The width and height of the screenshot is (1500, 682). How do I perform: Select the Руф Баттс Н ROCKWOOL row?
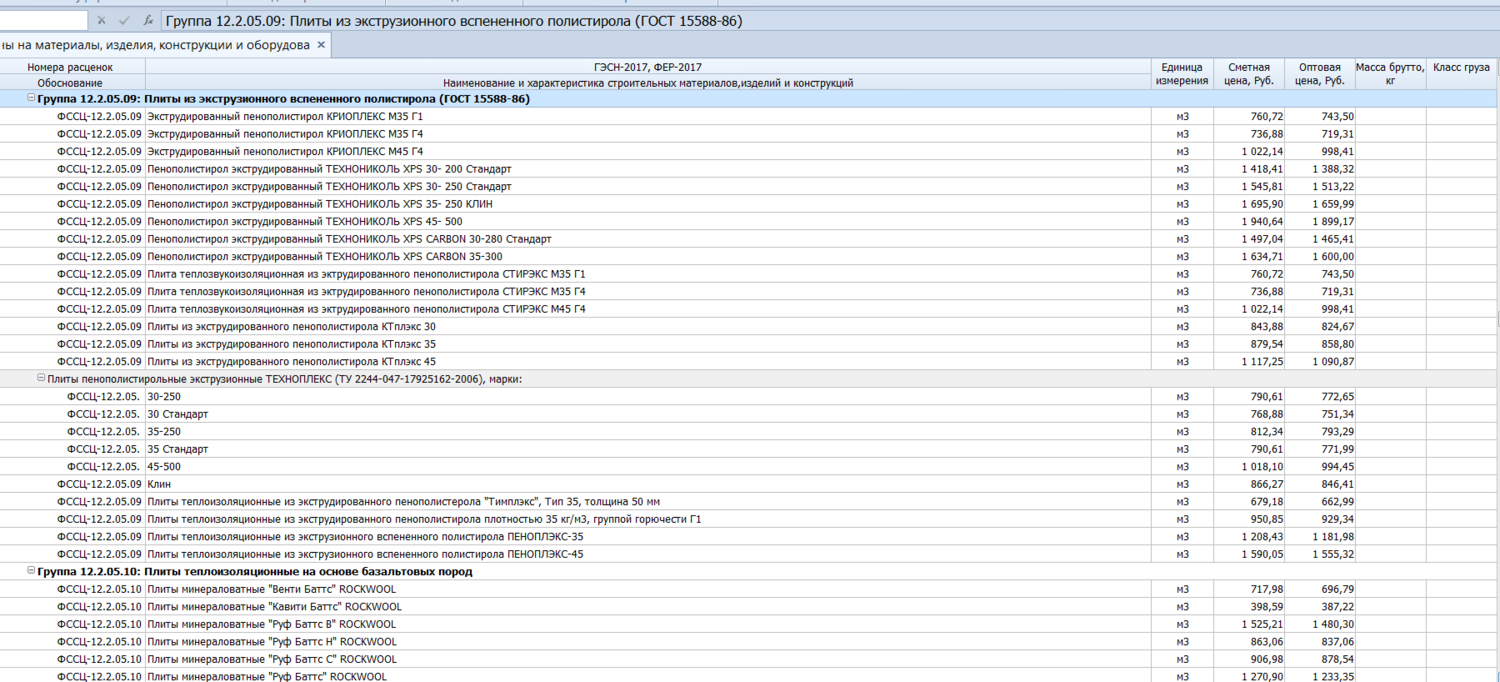271,641
